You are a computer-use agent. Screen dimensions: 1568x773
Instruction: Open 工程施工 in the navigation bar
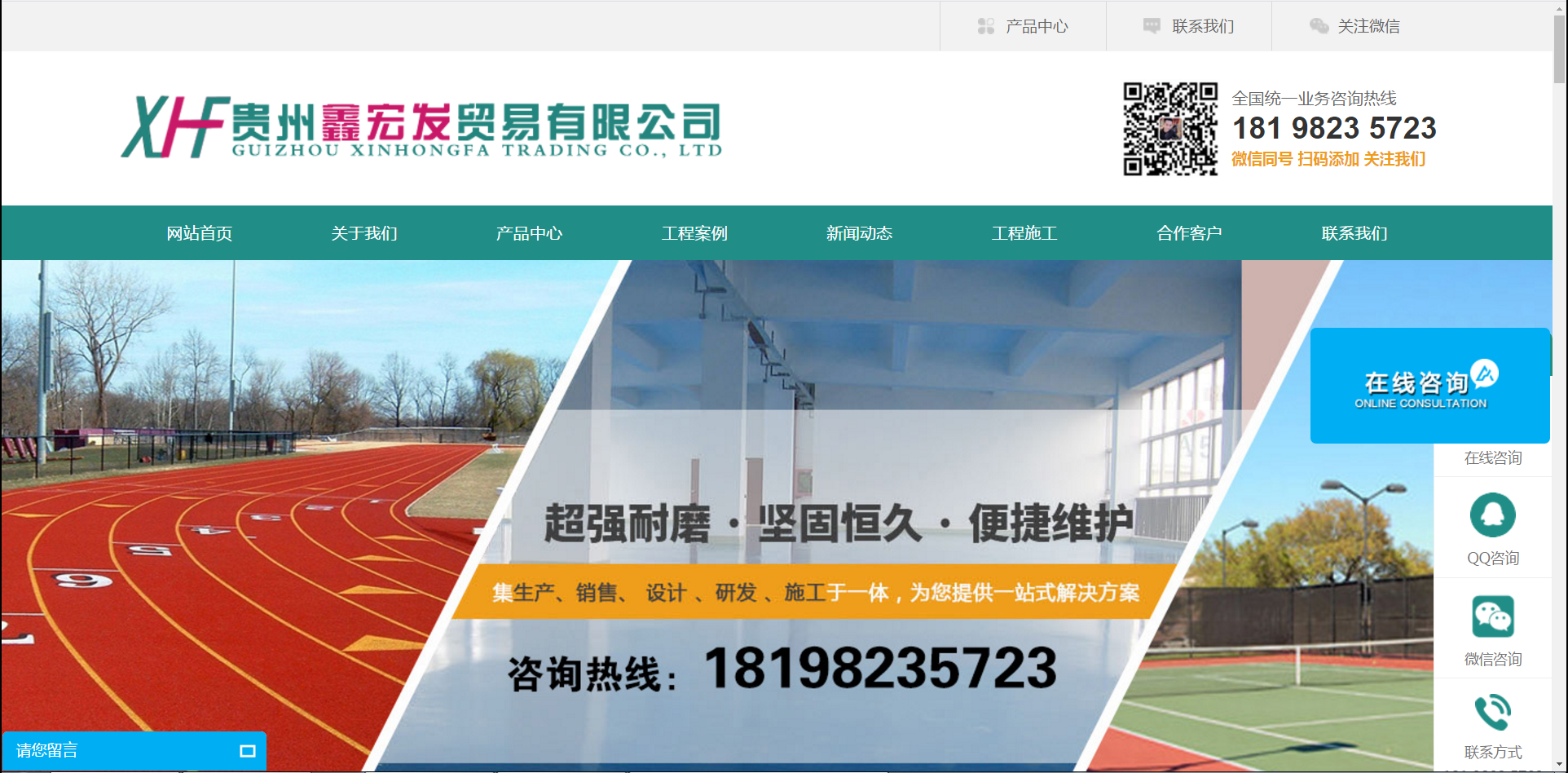click(1024, 233)
